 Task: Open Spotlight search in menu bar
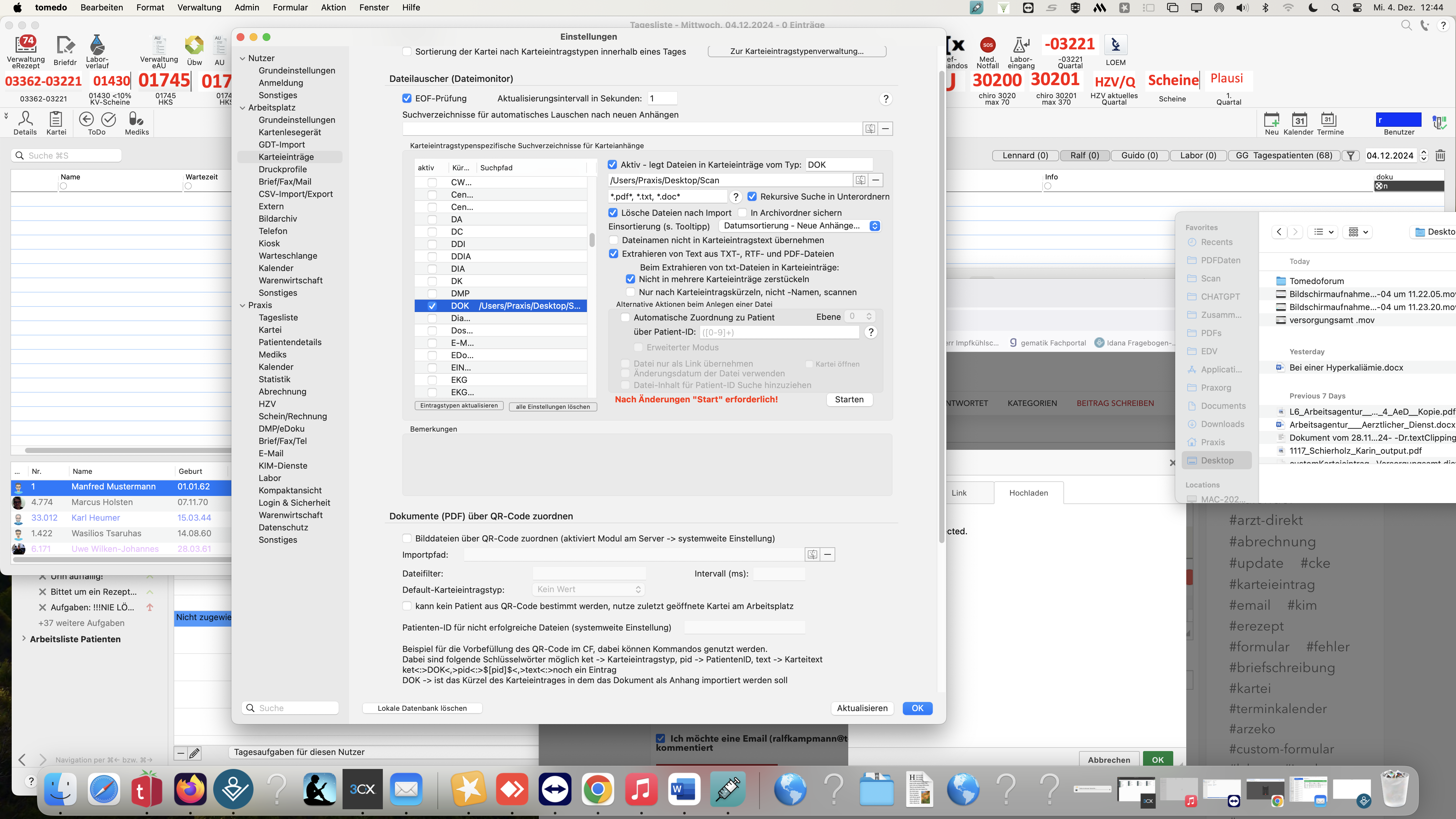pyautogui.click(x=1335, y=8)
